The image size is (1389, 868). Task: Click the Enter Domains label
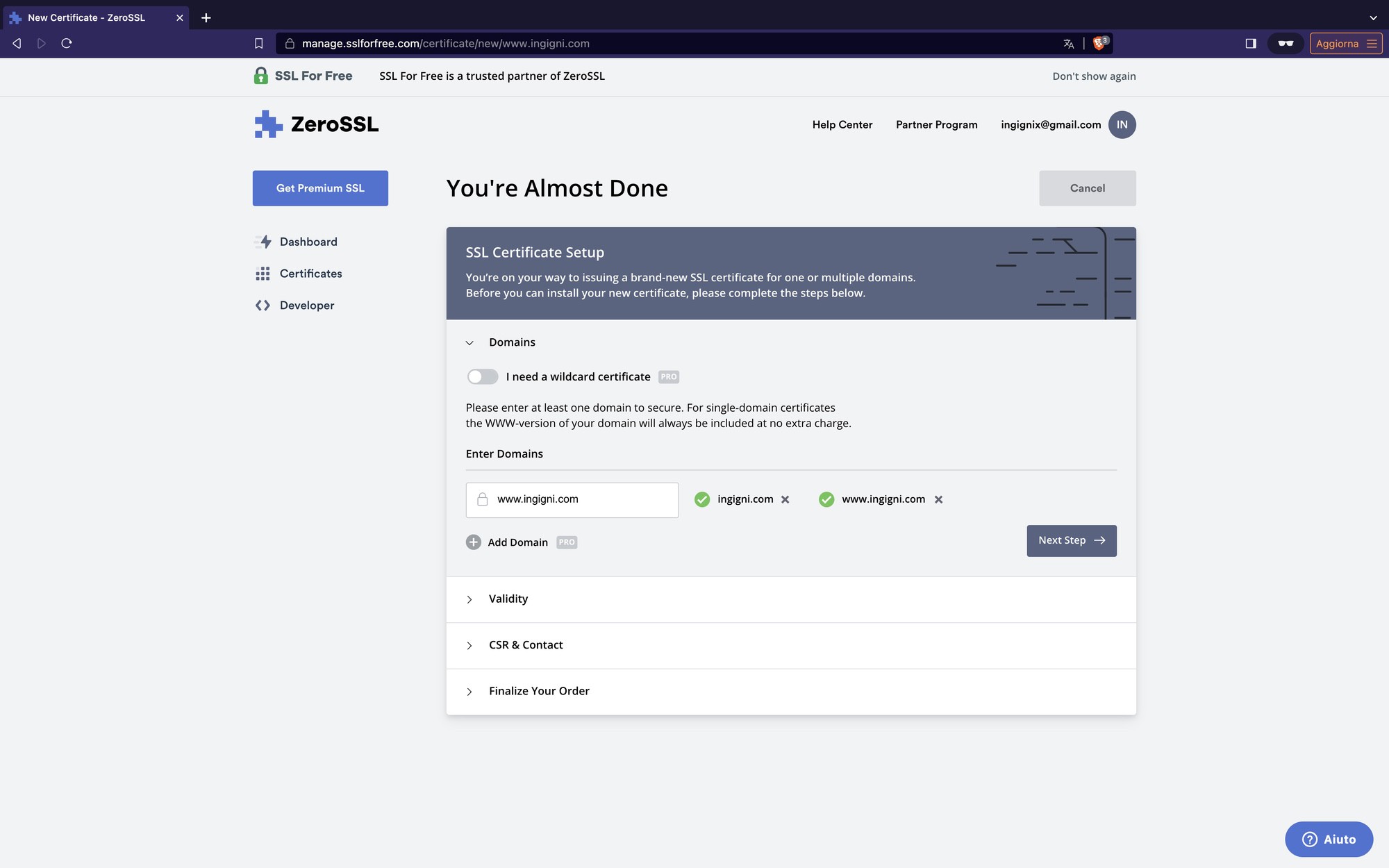click(x=504, y=454)
